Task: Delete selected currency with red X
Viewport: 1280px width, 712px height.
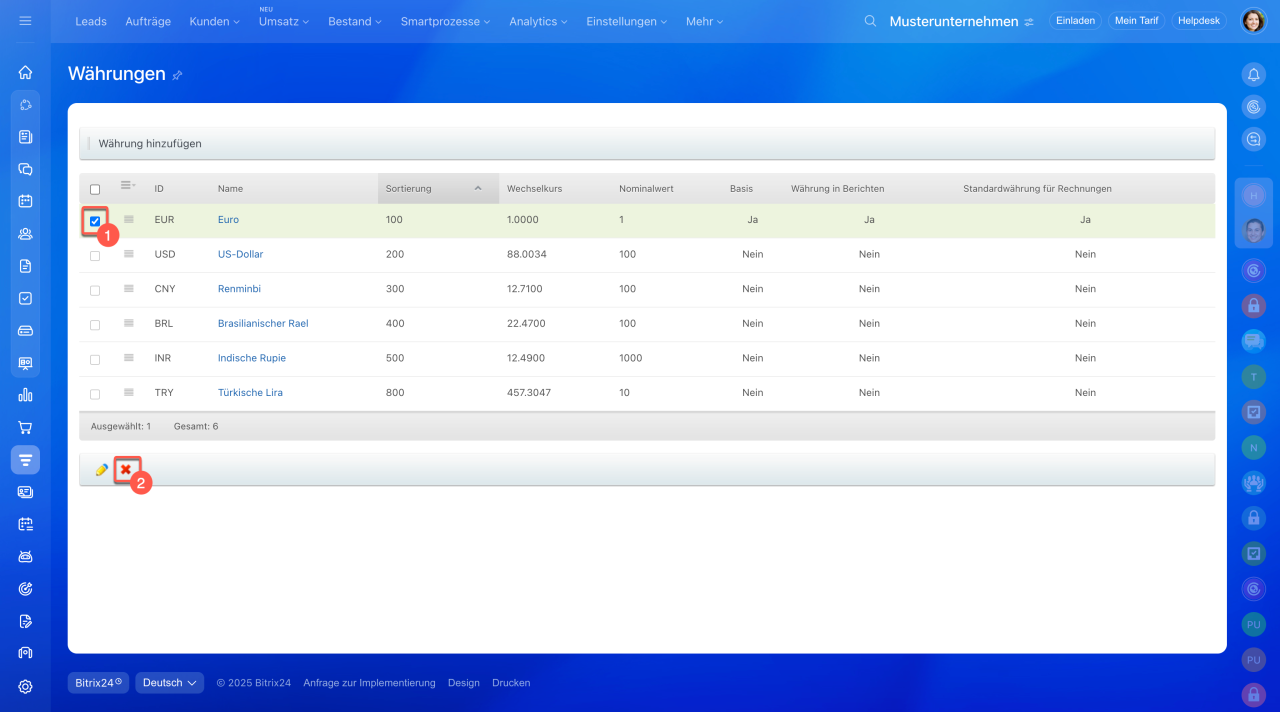Action: [126, 469]
